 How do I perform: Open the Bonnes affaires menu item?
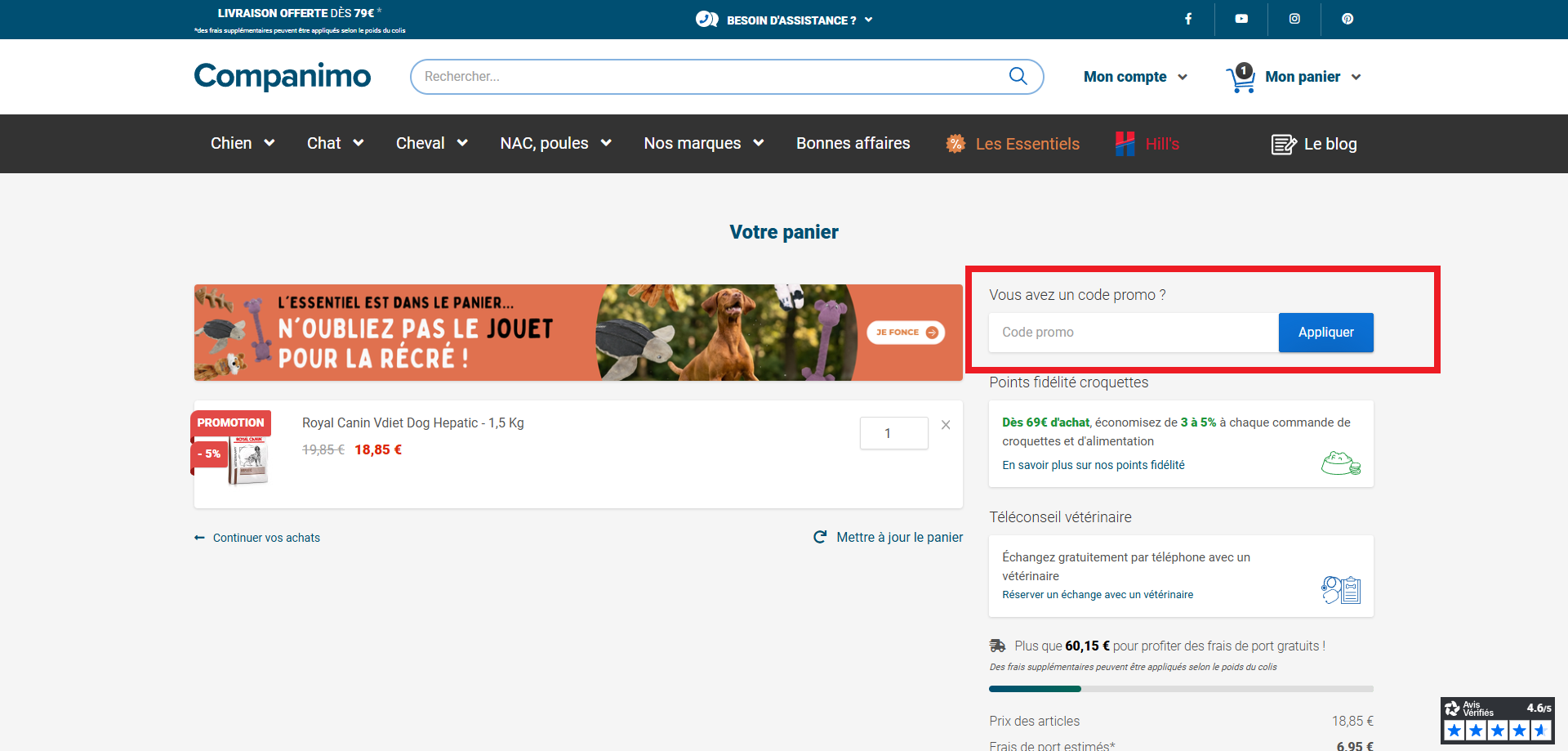coord(853,143)
